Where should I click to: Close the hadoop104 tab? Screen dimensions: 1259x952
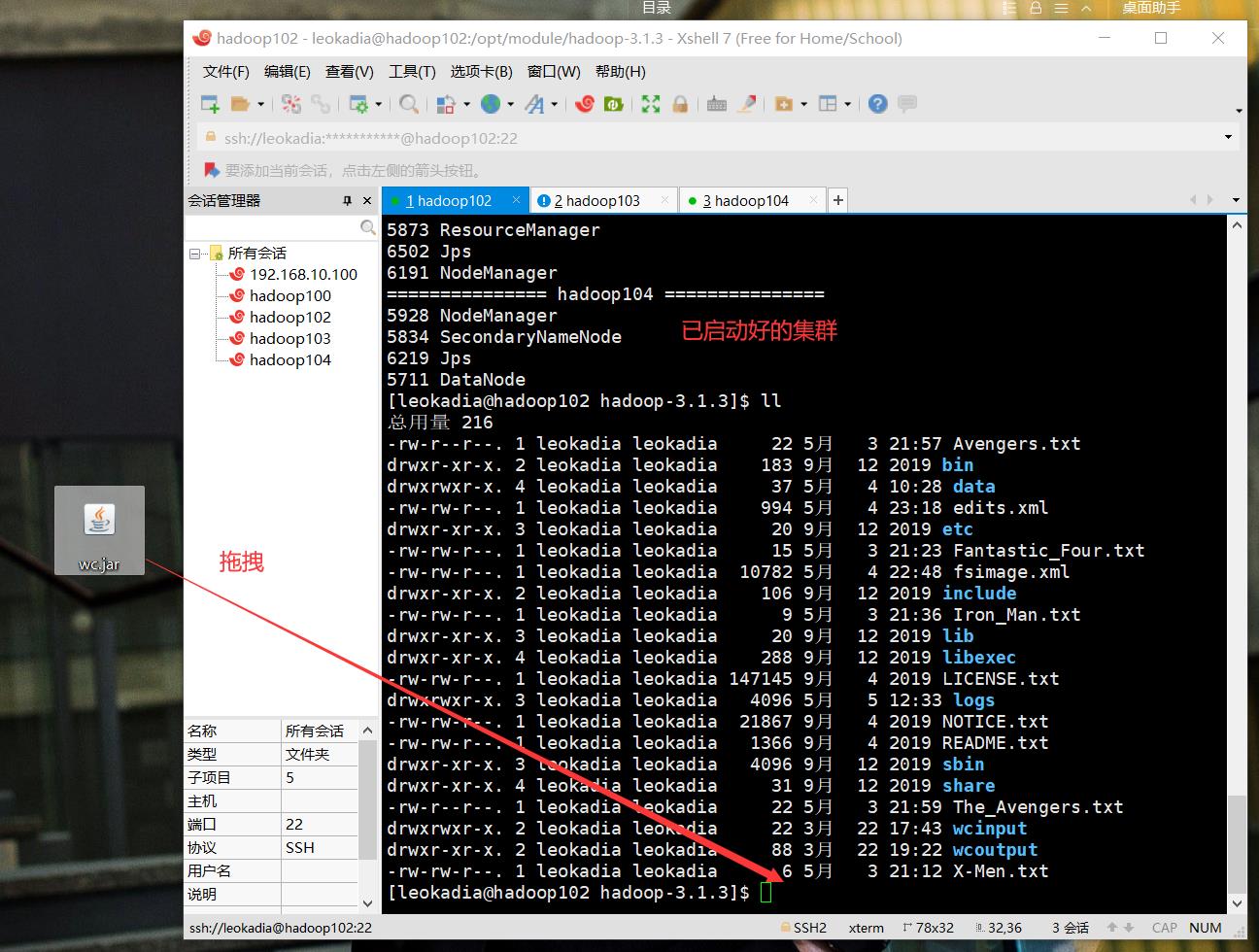814,200
